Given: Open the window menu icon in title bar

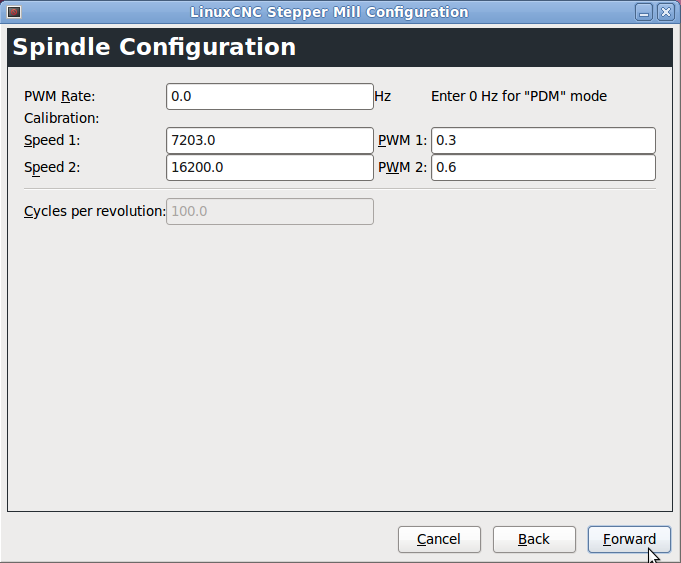Looking at the screenshot, I should point(13,12).
